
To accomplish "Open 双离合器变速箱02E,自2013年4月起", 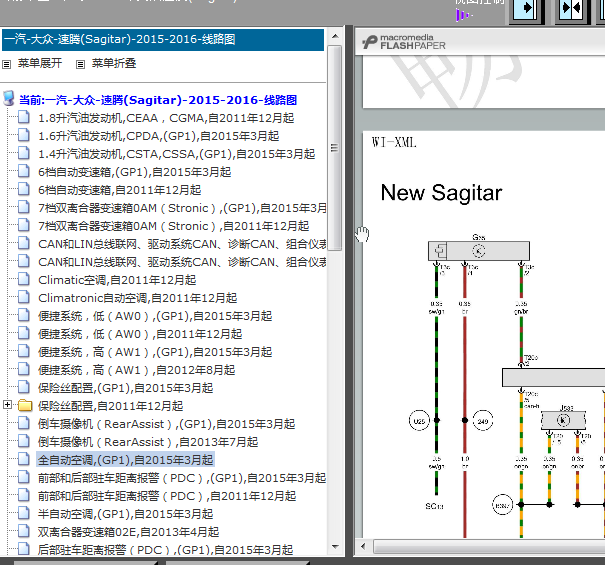I will [128, 532].
